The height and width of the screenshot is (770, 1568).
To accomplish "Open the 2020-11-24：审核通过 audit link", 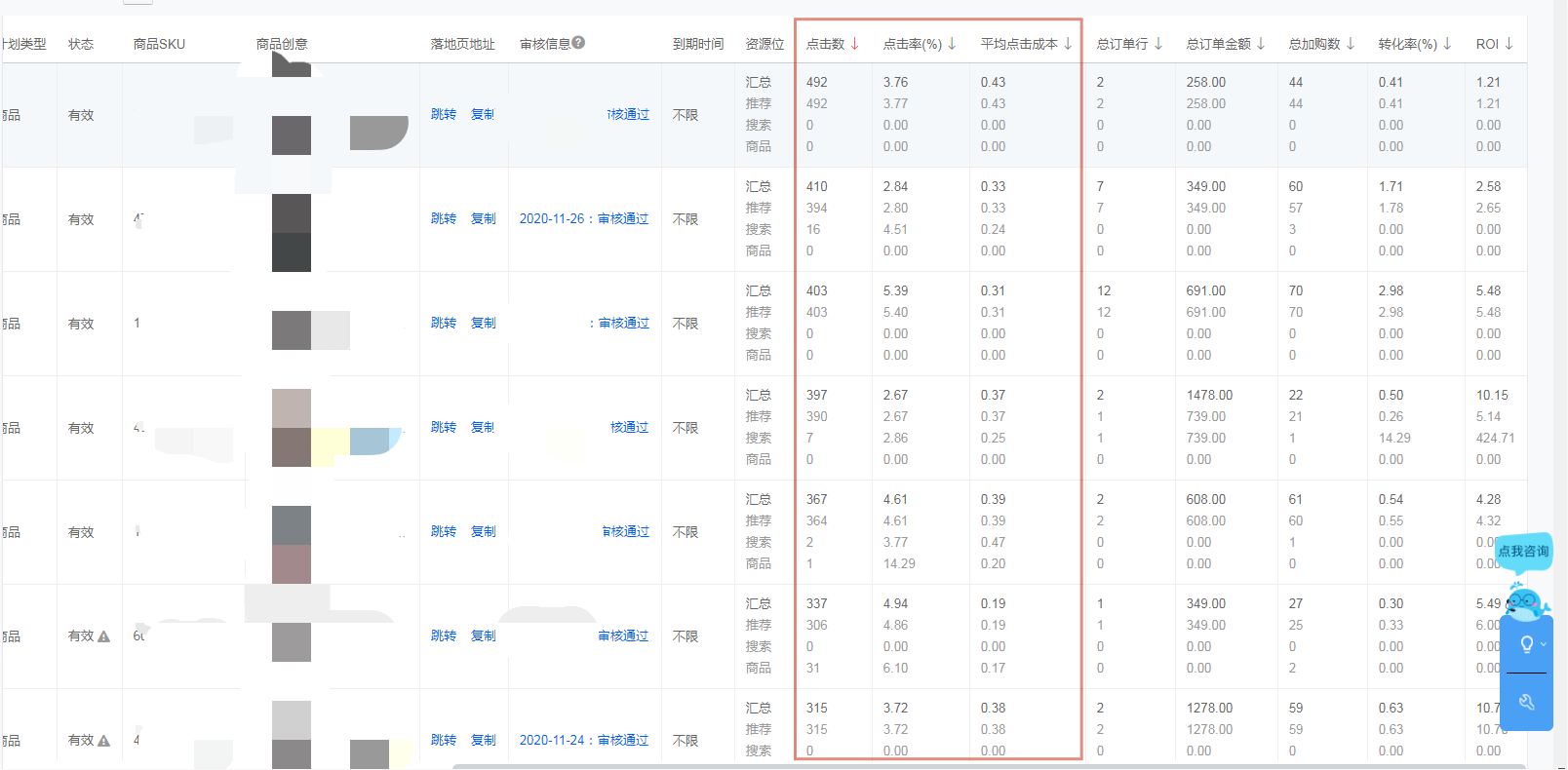I will [x=584, y=741].
